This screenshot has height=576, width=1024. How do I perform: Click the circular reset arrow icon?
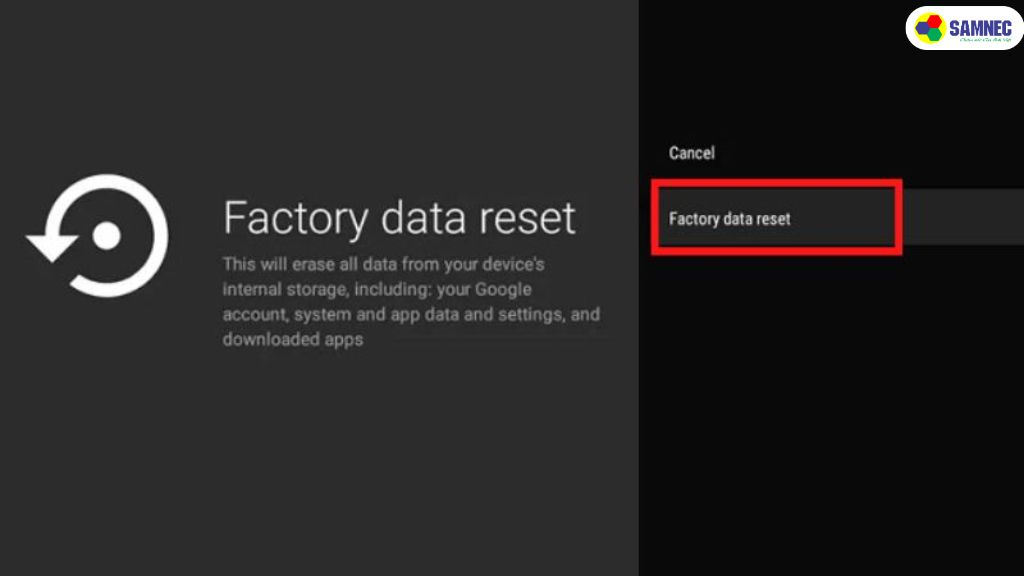[97, 236]
